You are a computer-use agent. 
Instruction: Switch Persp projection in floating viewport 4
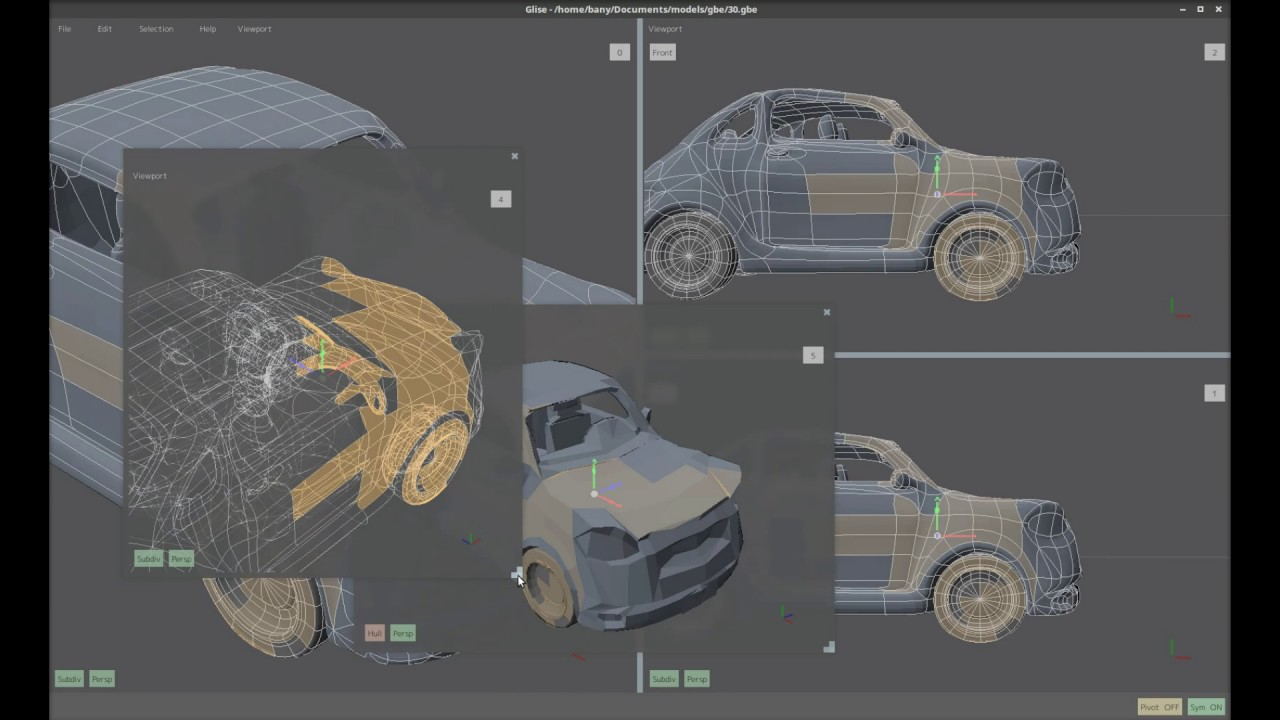point(181,559)
